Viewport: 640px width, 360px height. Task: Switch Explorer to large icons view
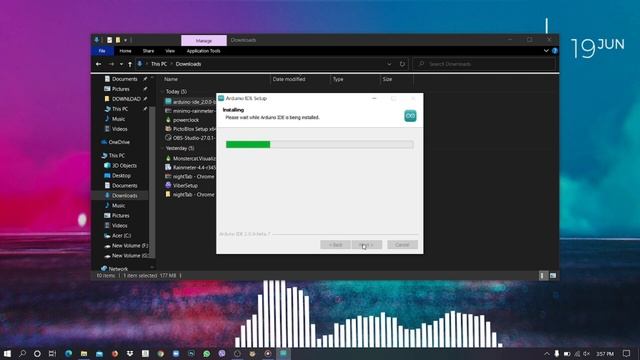553,276
